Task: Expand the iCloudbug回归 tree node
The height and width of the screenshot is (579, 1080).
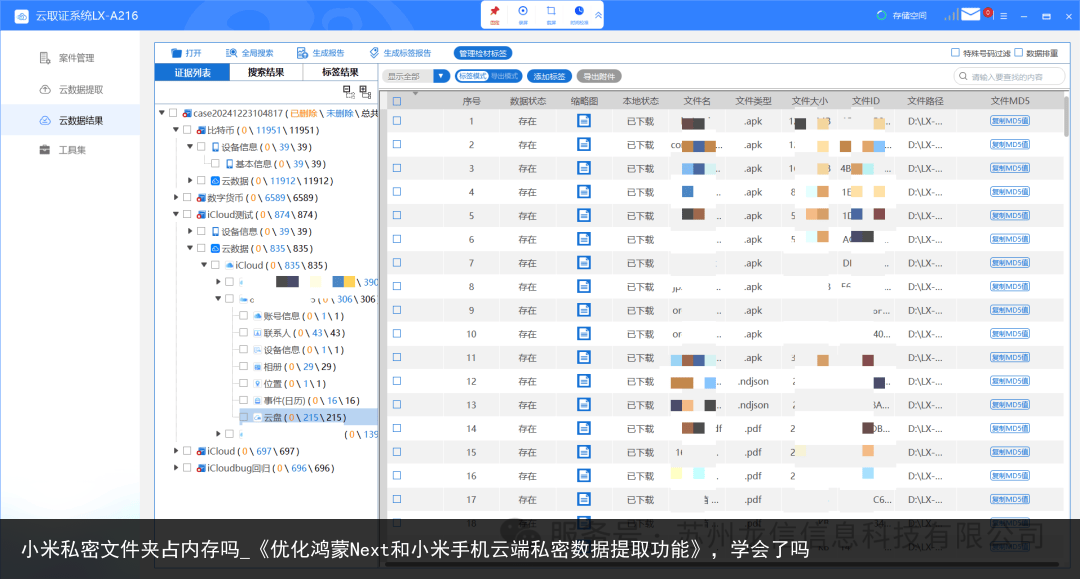Action: click(x=176, y=467)
